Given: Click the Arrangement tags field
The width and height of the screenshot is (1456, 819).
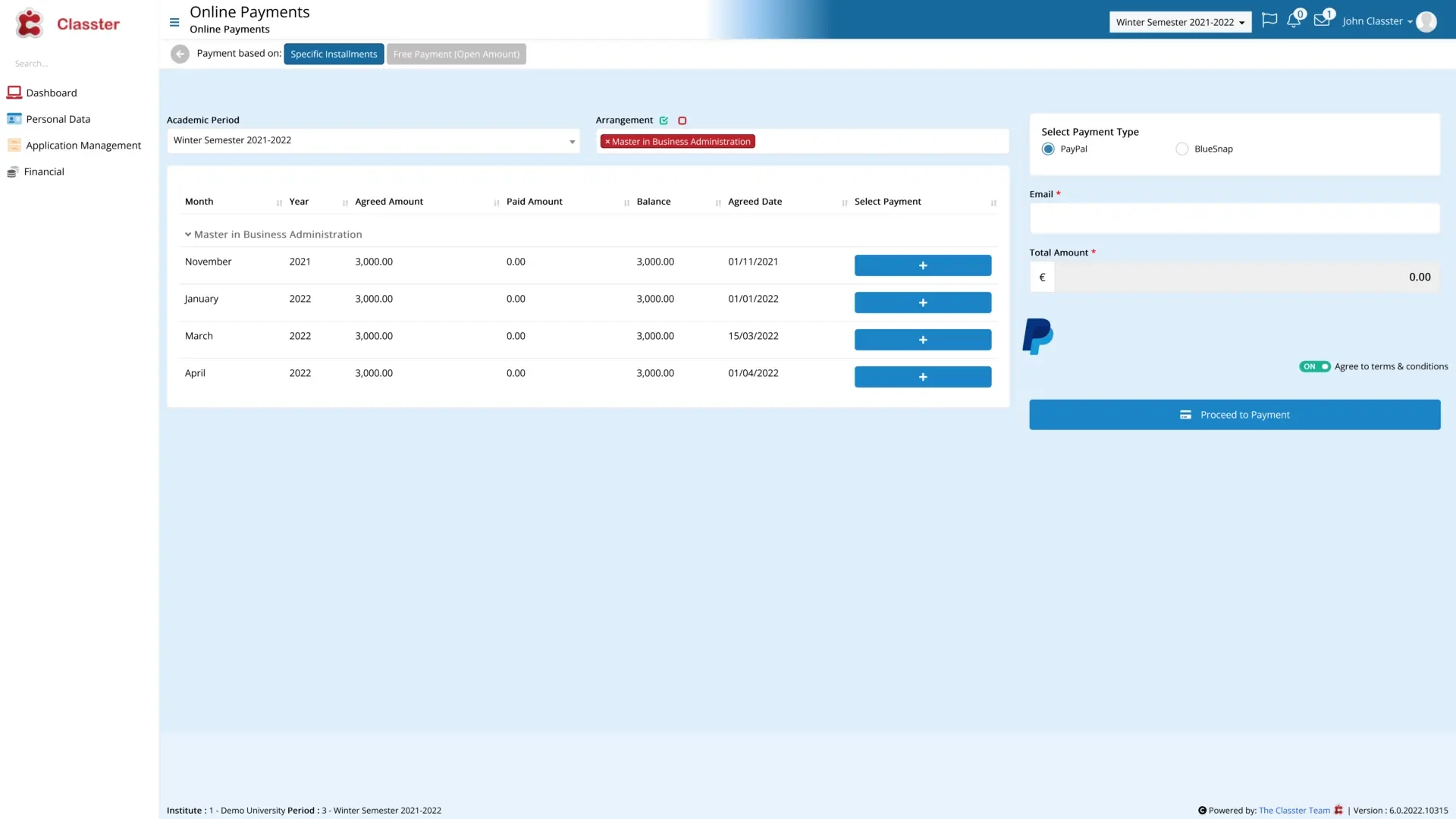Looking at the screenshot, I should click(x=802, y=141).
